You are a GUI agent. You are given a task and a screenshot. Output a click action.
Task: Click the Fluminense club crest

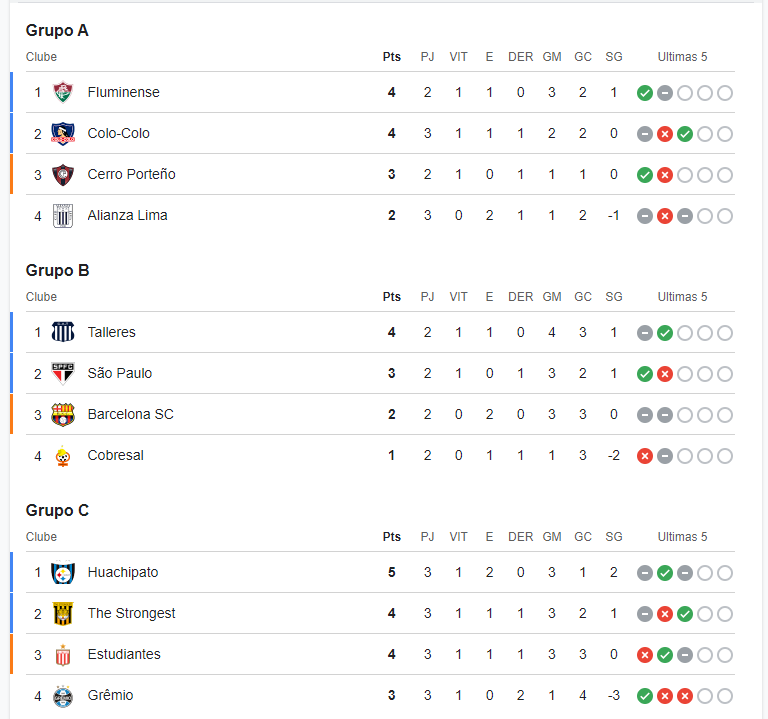coord(63,93)
